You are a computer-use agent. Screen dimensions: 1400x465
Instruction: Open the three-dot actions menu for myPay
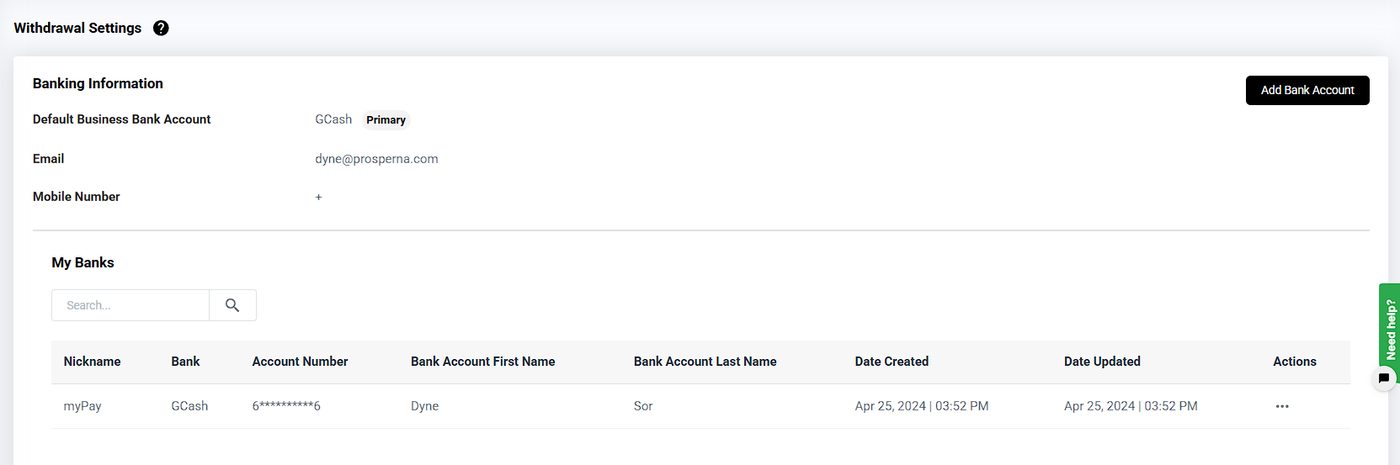coord(1282,406)
